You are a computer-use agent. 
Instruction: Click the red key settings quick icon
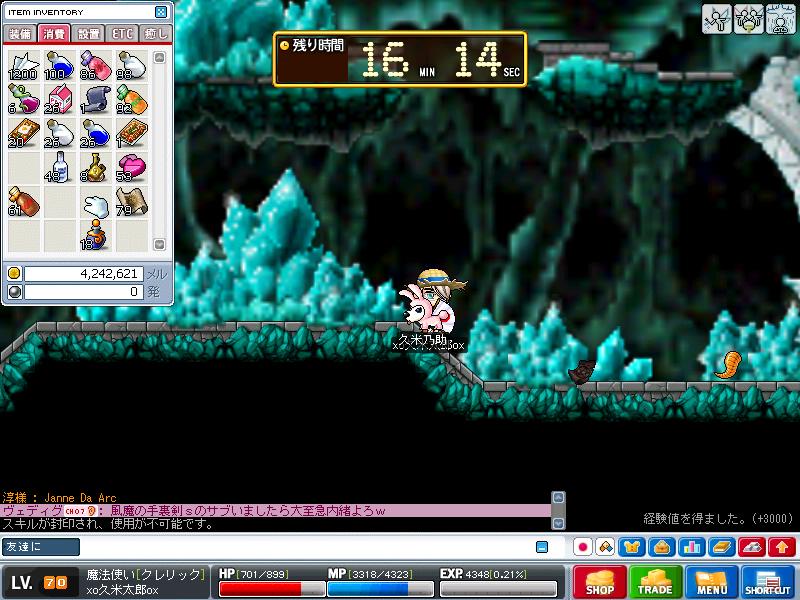752,547
